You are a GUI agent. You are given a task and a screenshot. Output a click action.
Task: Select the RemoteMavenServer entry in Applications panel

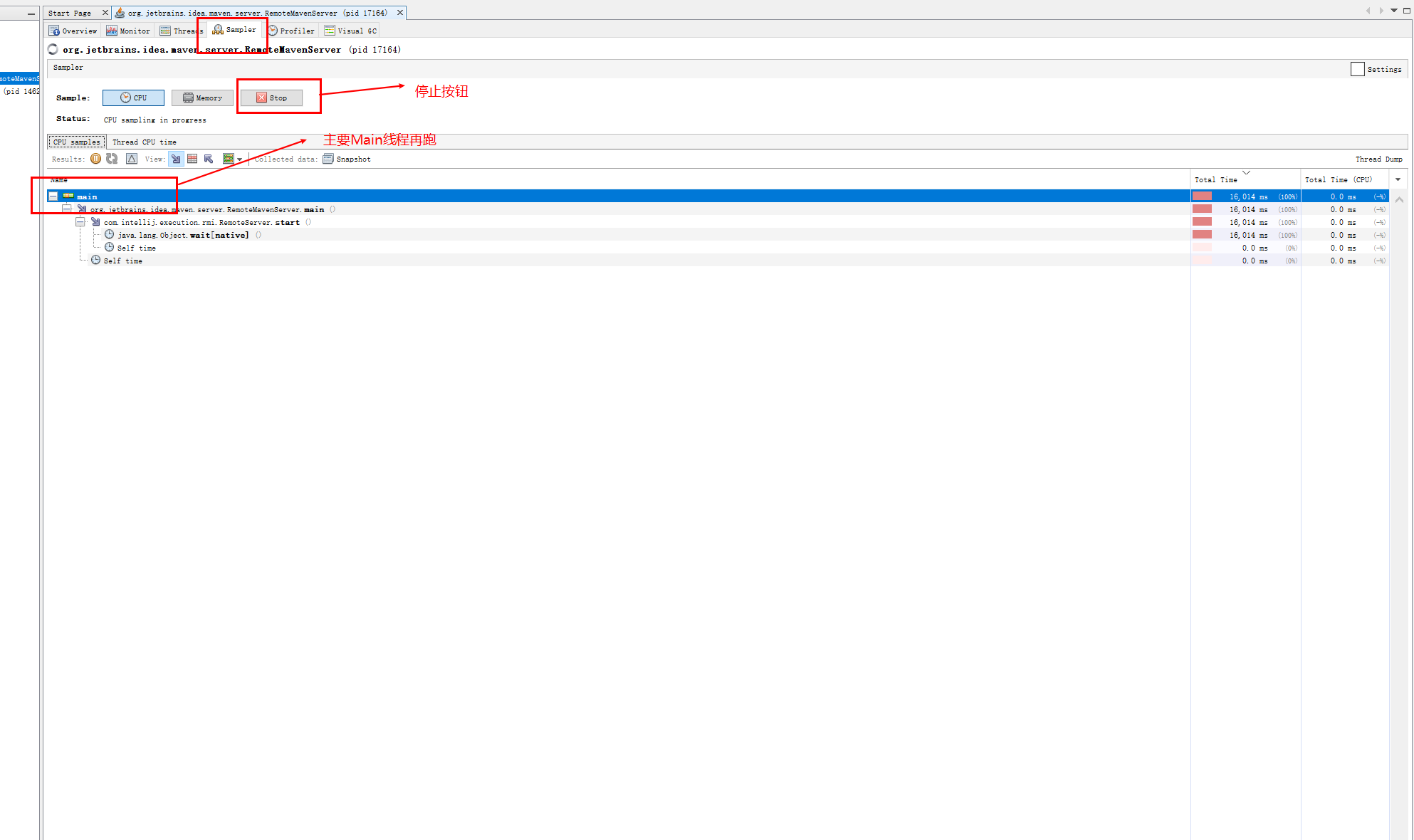20,78
